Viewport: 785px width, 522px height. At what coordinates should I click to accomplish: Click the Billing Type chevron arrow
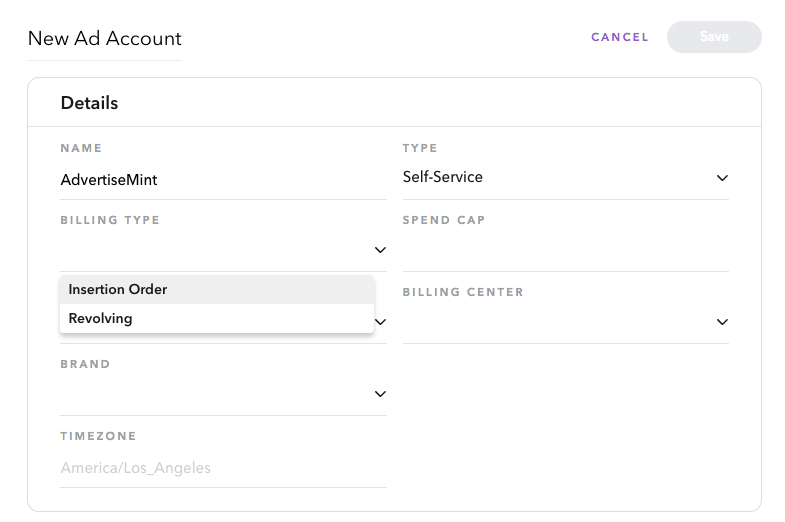pyautogui.click(x=380, y=250)
